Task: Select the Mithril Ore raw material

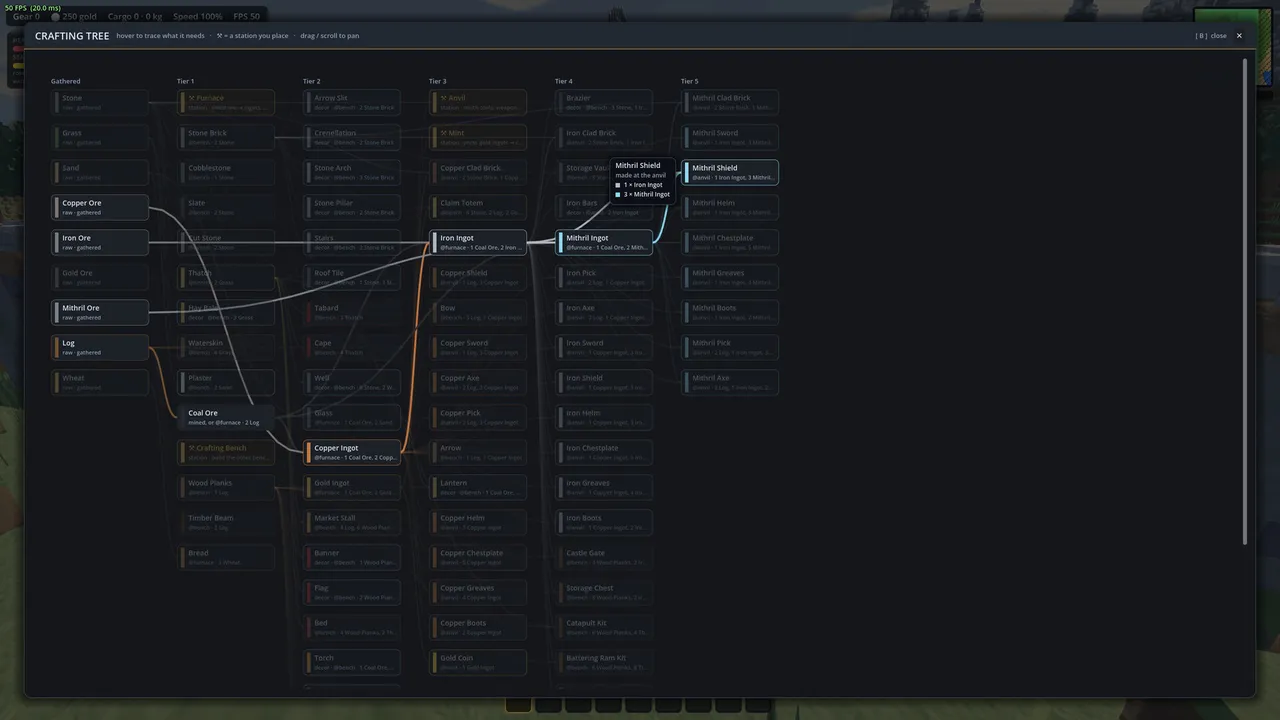Action: (100, 312)
